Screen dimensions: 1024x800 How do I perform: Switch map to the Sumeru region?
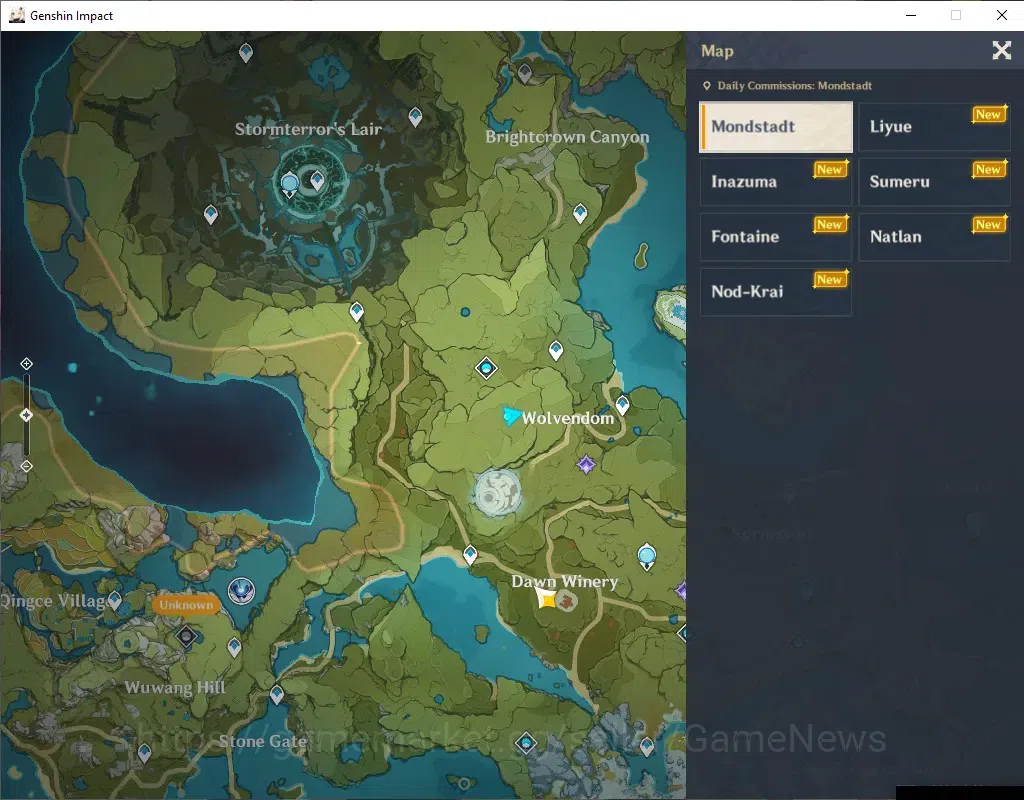tap(935, 182)
